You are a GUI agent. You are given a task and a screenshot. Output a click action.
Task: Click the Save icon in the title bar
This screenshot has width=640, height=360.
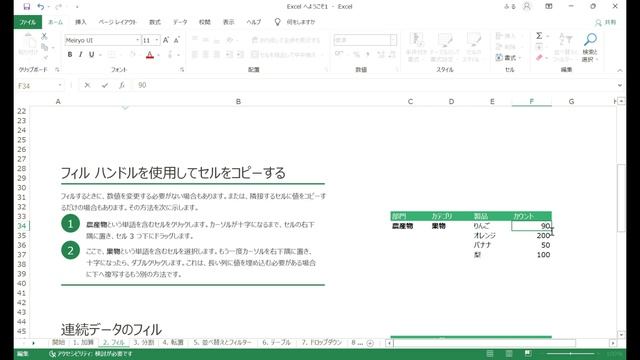point(27,7)
